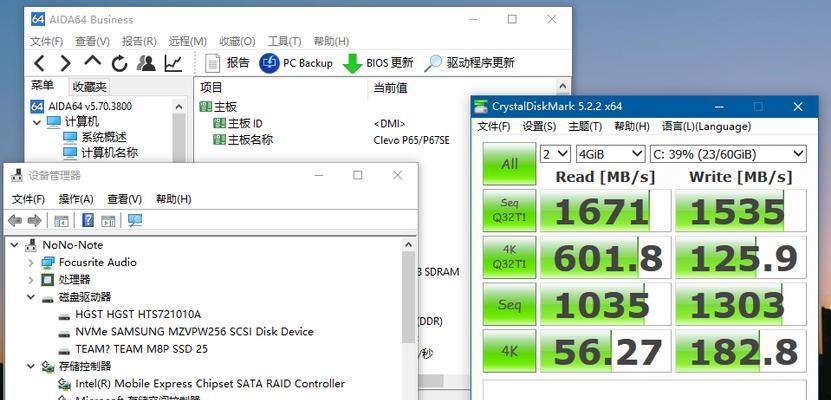The image size is (831, 400).
Task: Open 主题(T) menu in CrystalDiskMark
Action: 585,127
